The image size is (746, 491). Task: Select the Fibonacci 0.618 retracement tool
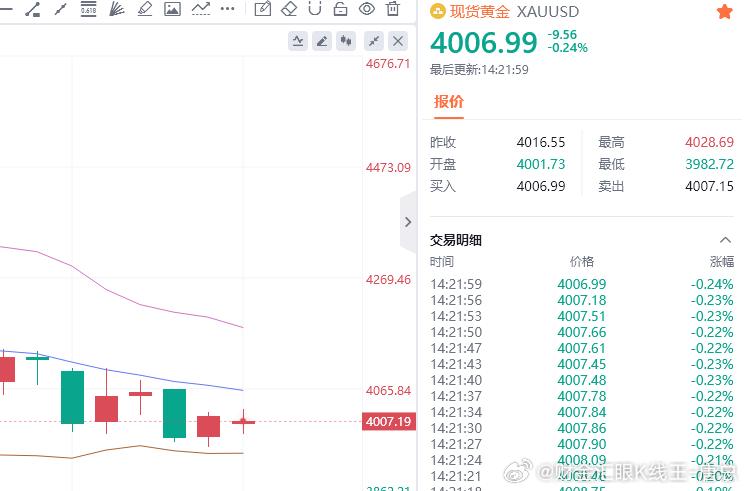[88, 9]
